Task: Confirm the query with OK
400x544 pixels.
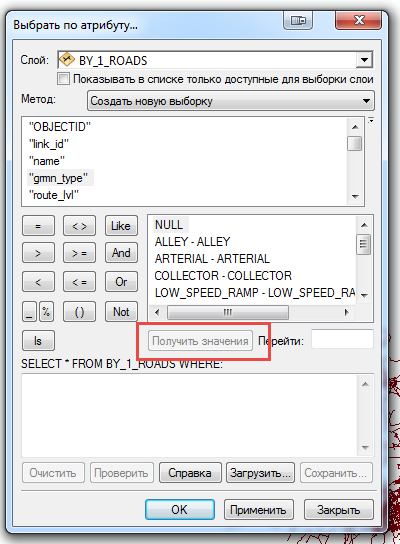Action: (180, 510)
